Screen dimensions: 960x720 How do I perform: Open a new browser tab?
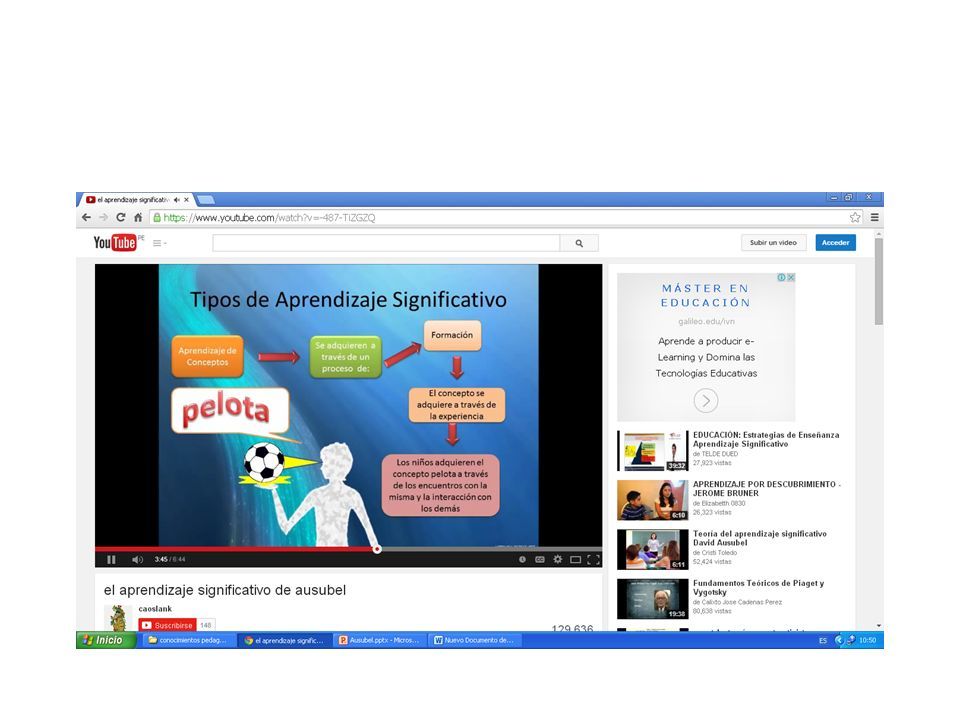(206, 200)
